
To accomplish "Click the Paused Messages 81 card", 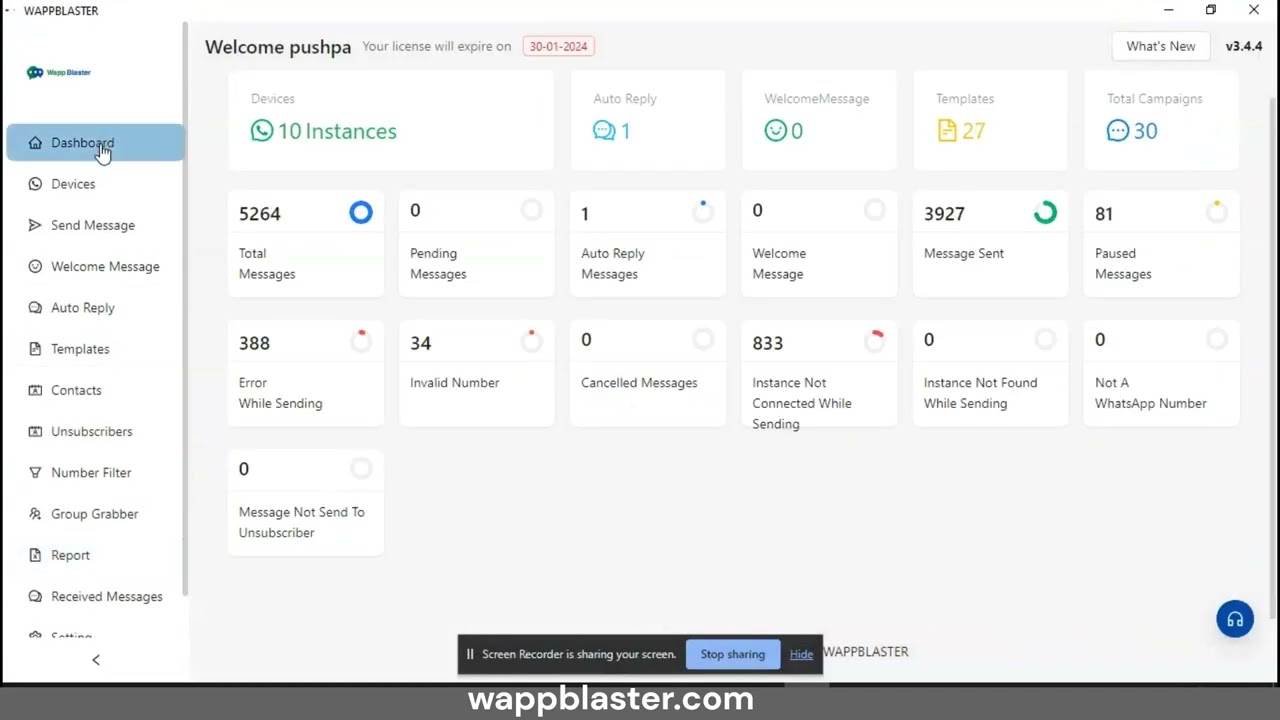I will [x=1161, y=243].
